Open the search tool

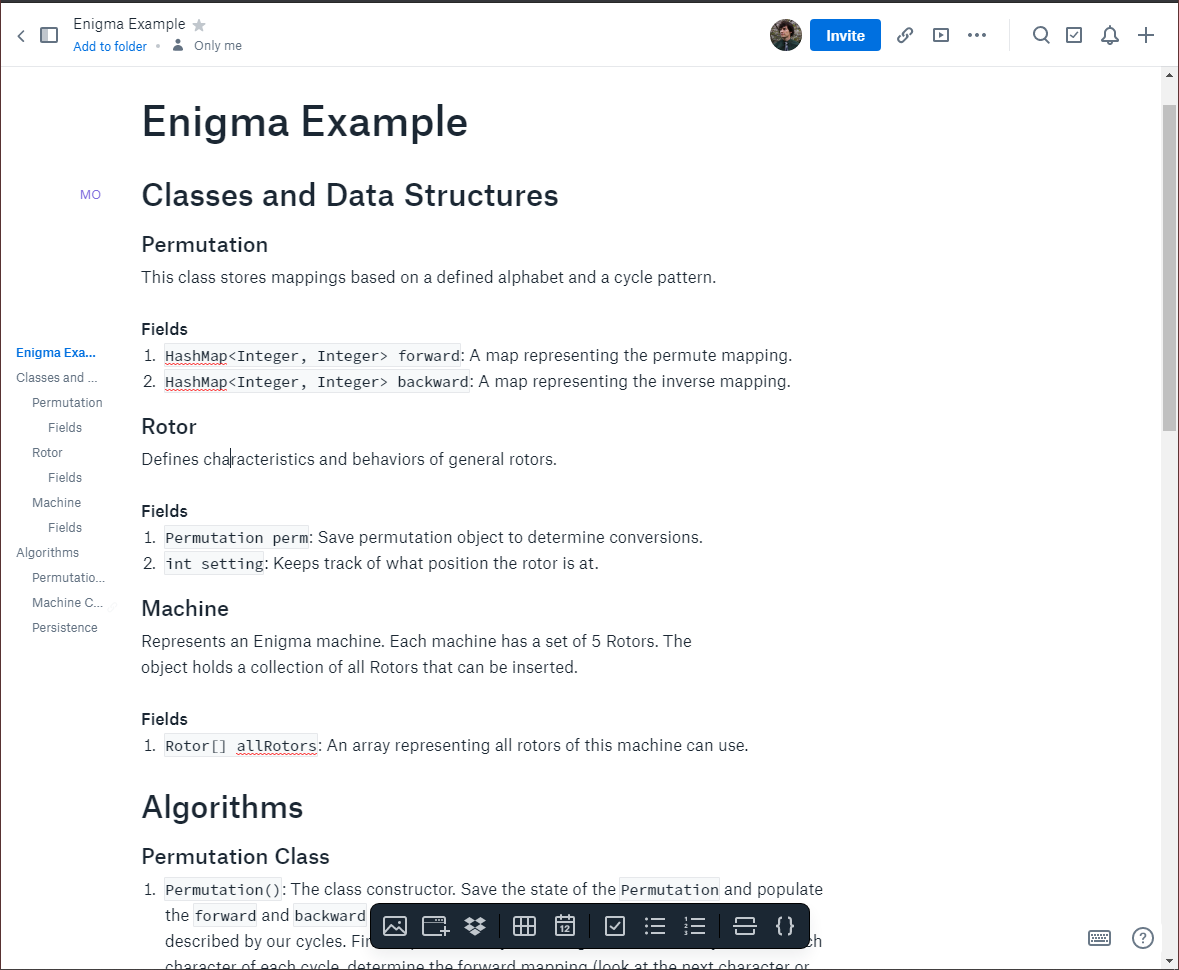coord(1041,35)
